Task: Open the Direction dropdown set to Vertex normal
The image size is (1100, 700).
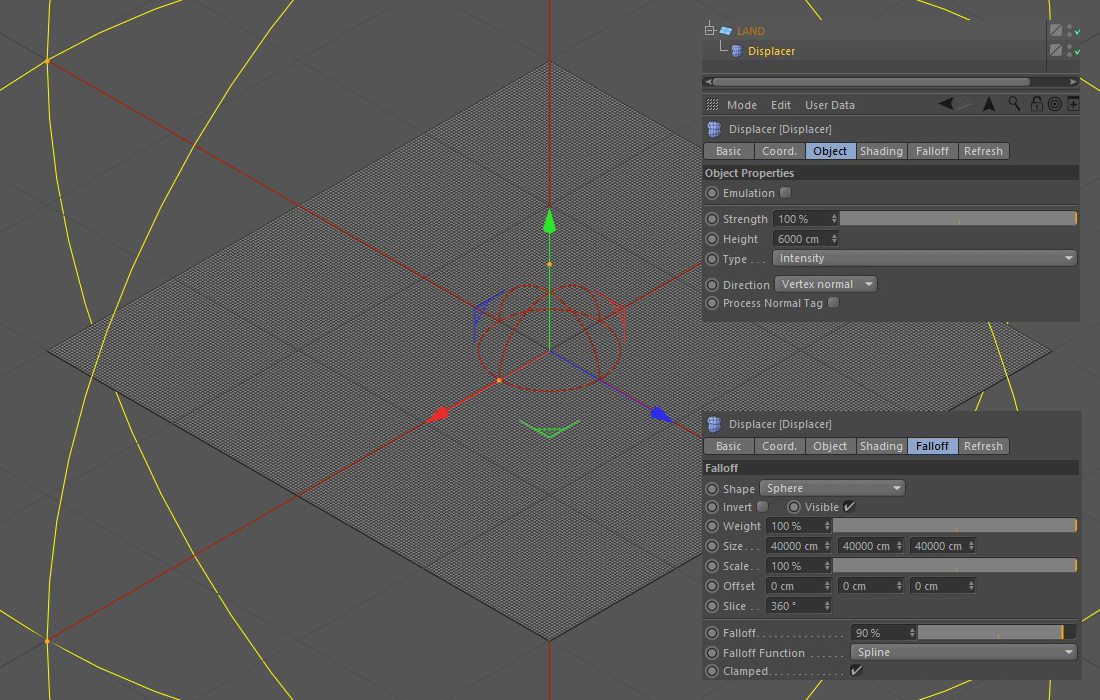Action: pos(826,284)
